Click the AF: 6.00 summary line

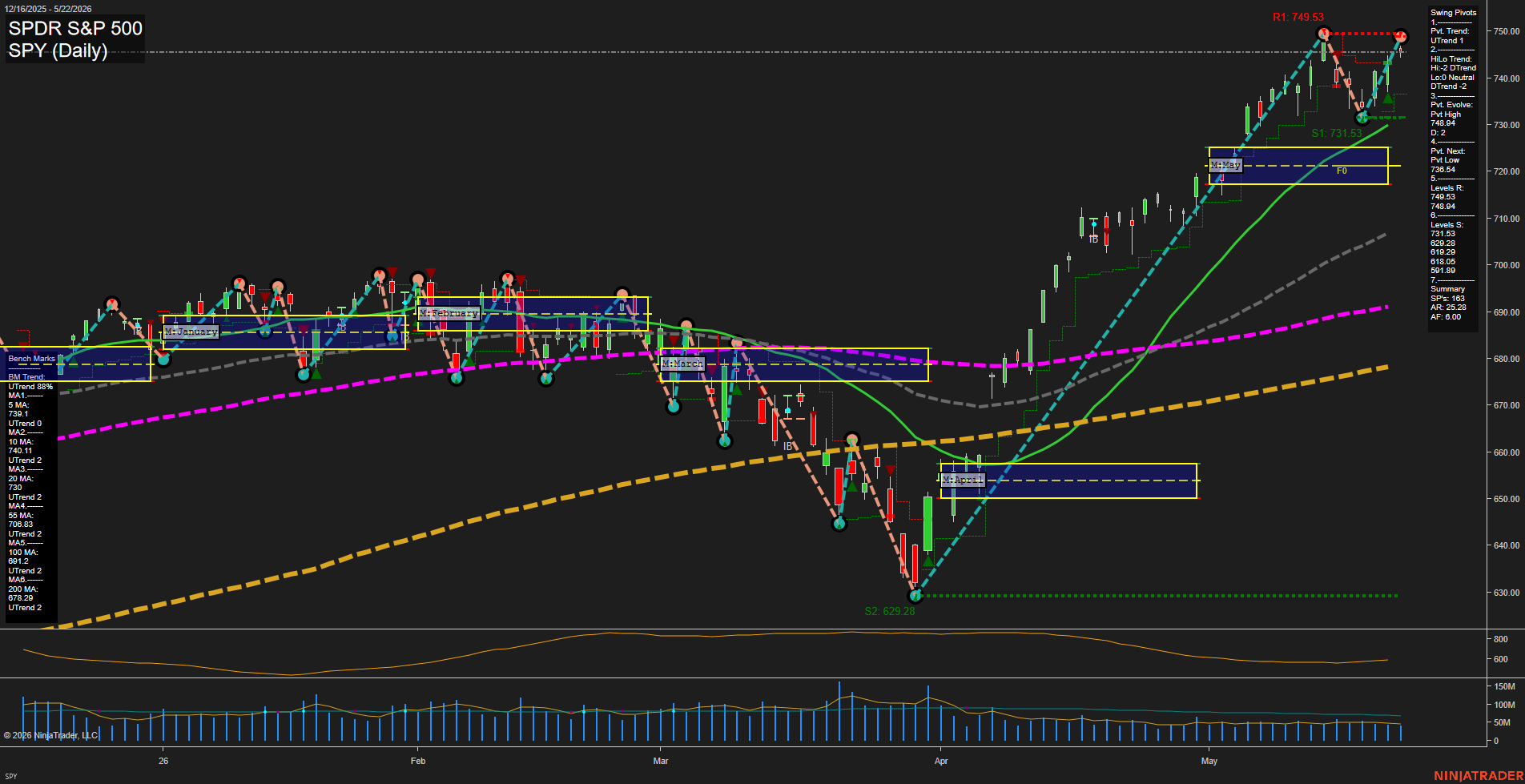(x=1447, y=317)
